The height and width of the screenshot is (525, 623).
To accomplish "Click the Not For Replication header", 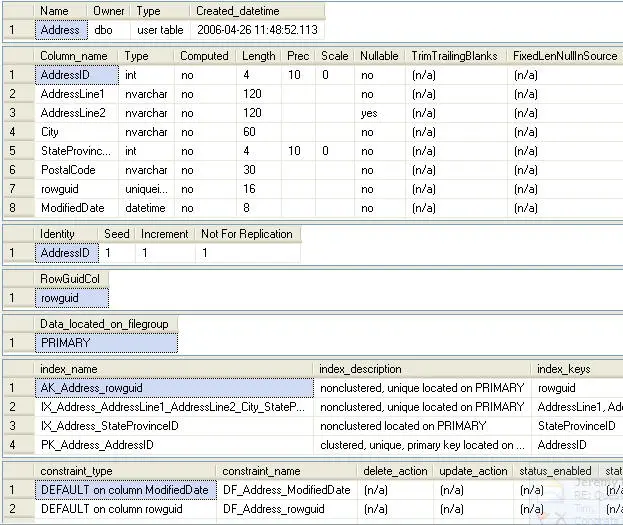I will tap(247, 234).
